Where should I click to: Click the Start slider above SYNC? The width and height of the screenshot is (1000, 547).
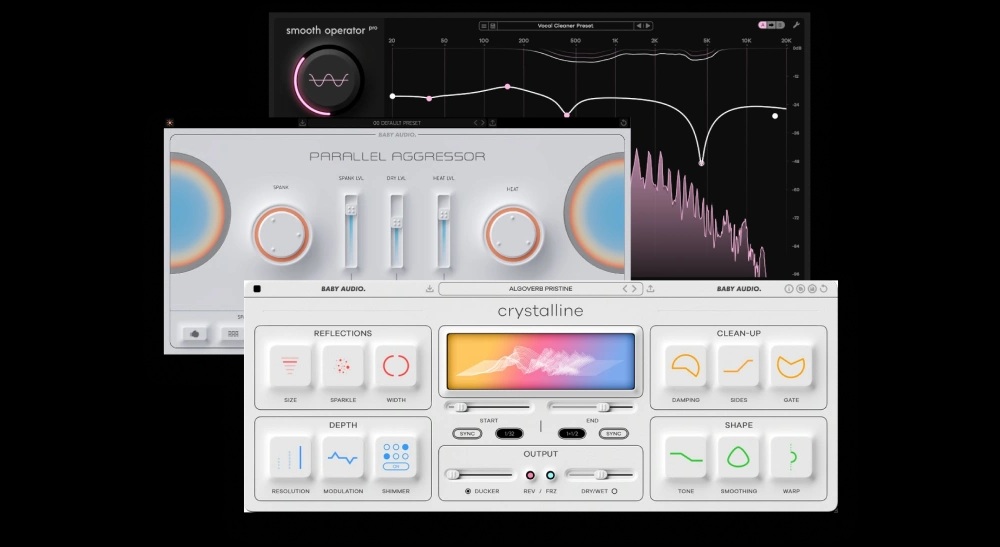coord(489,407)
